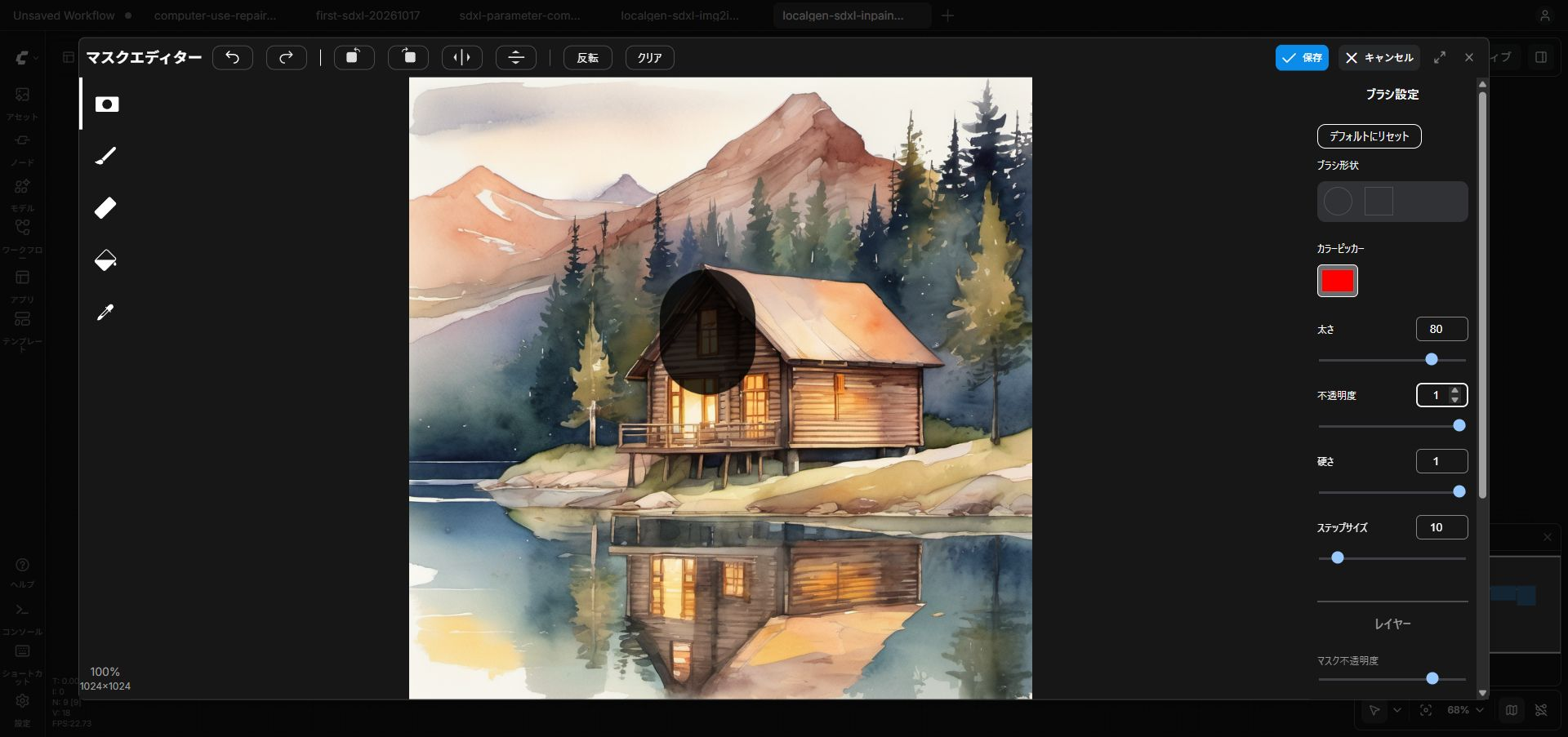Click the 太さ thickness slider

pos(1392,359)
